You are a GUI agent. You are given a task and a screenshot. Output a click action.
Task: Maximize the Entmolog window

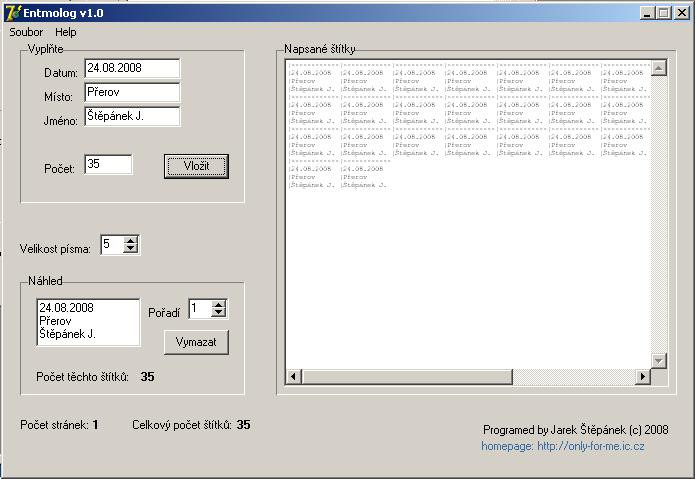[x=664, y=13]
